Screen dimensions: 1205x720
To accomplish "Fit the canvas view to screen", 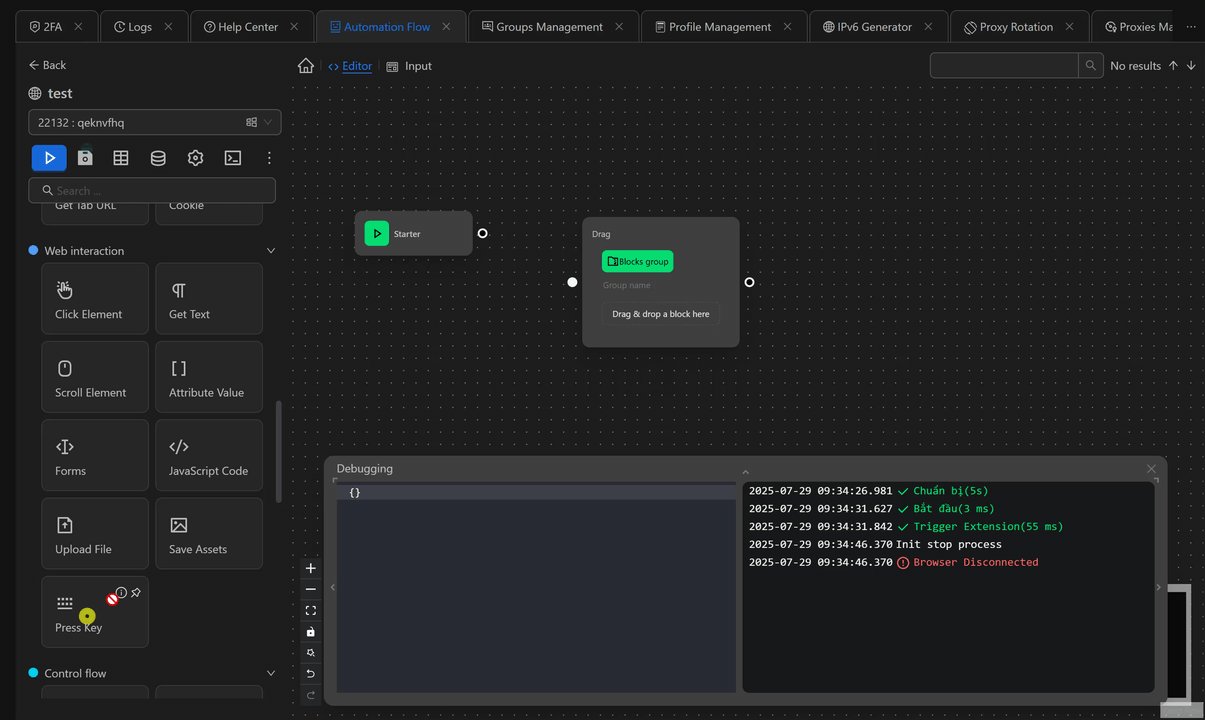I will 311,611.
